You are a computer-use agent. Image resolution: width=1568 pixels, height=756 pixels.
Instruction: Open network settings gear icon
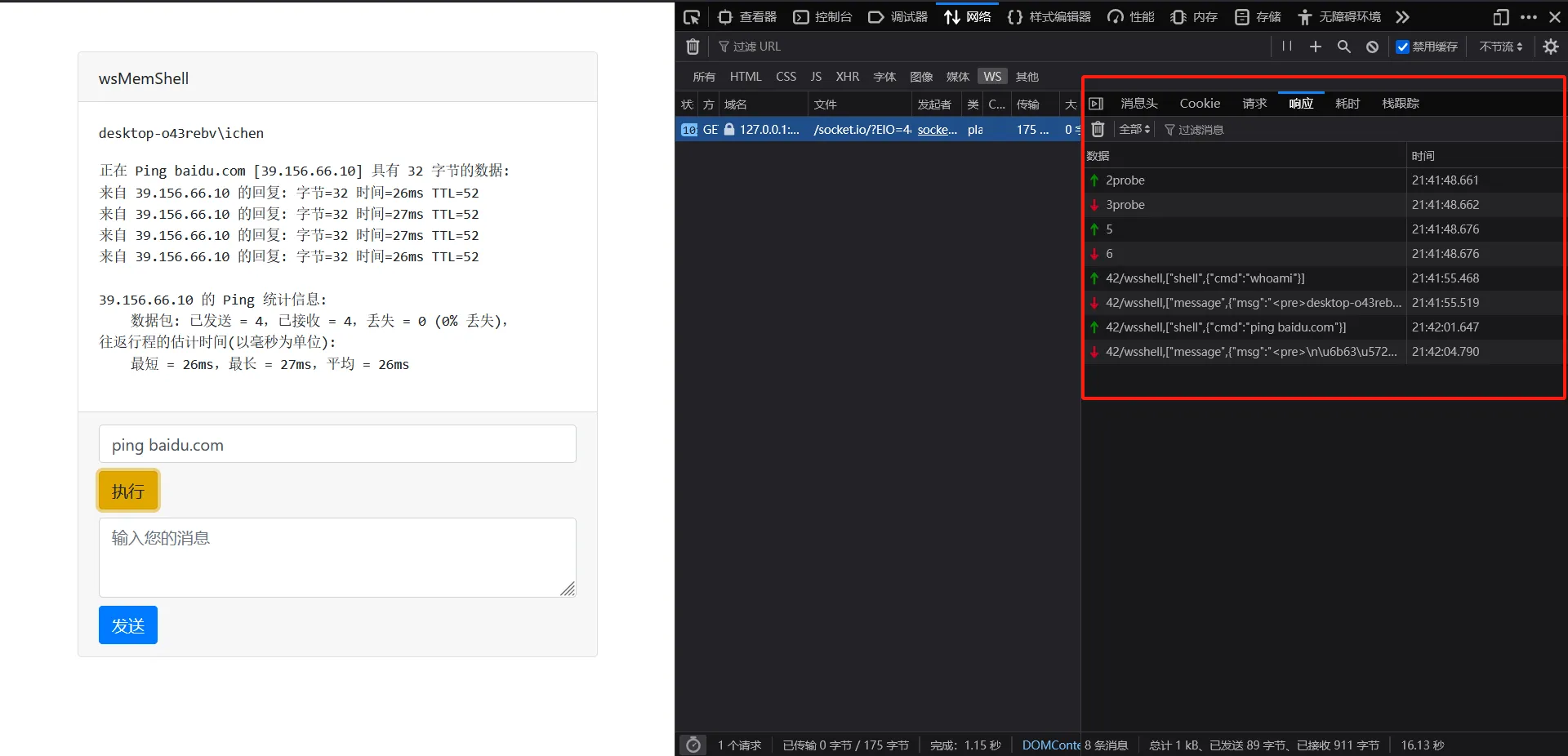[x=1551, y=47]
